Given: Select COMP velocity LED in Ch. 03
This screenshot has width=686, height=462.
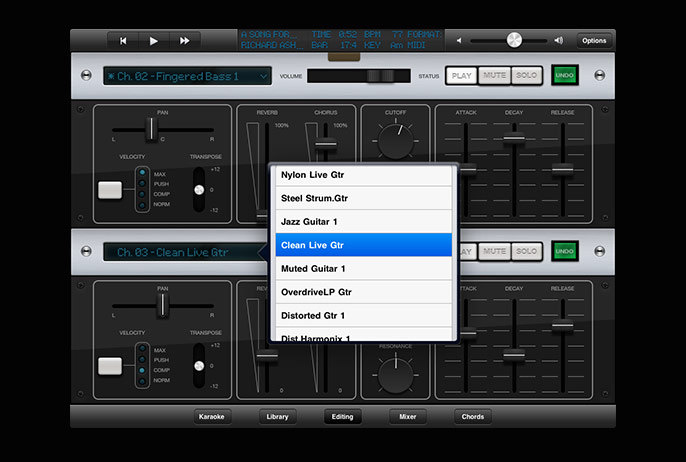Looking at the screenshot, I should (142, 370).
